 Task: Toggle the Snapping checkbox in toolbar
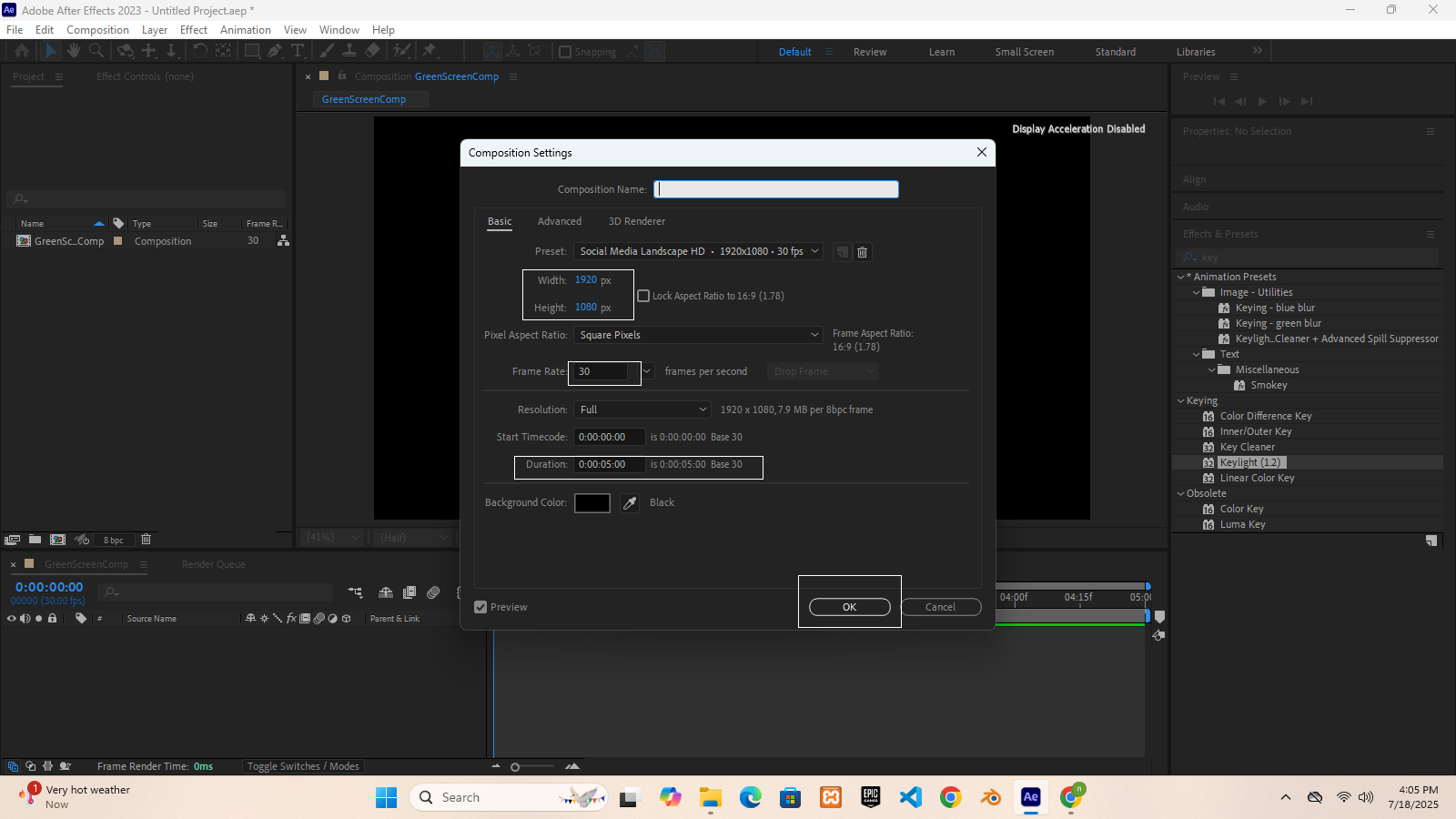click(x=565, y=52)
